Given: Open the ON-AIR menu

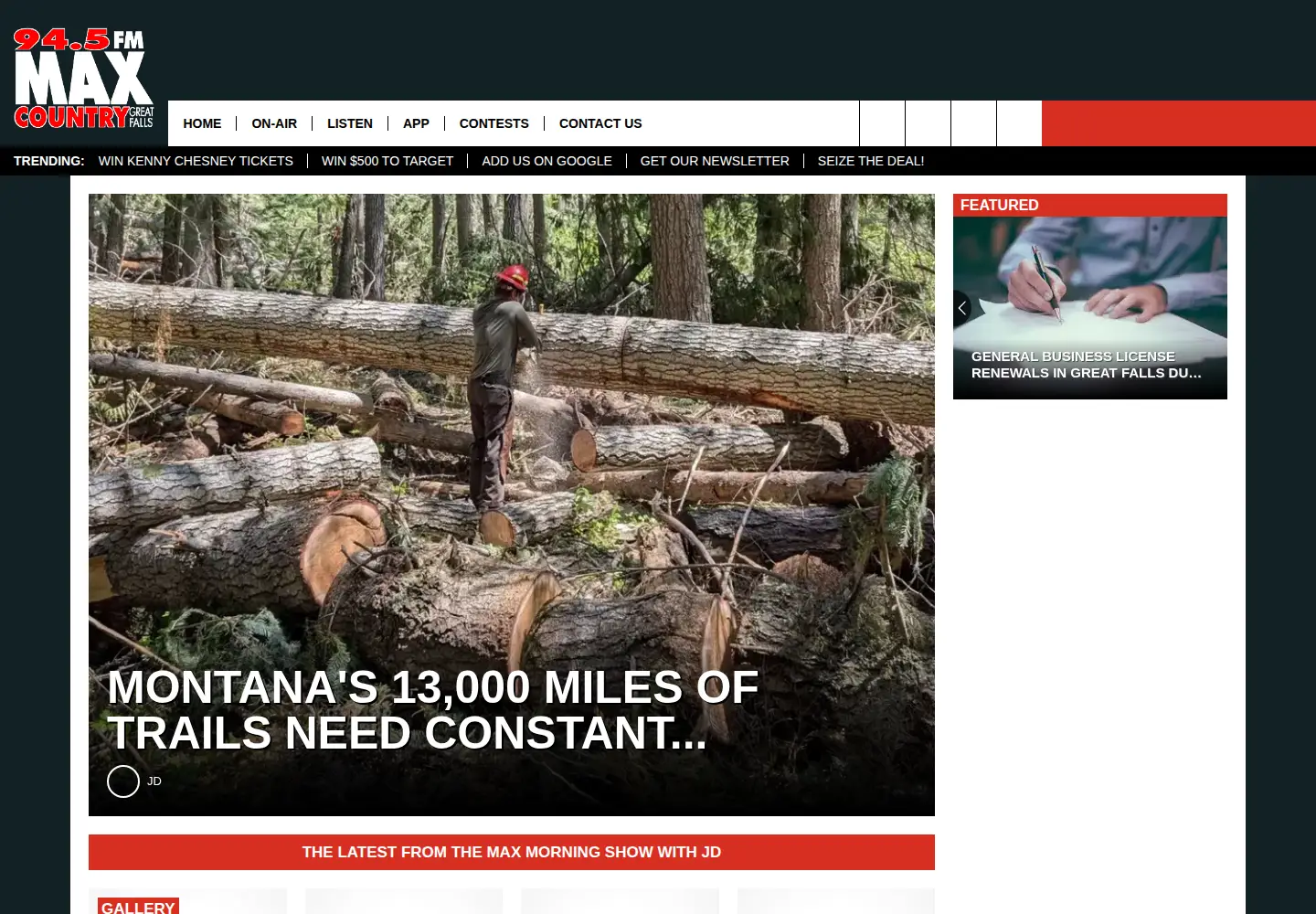Looking at the screenshot, I should point(274,123).
